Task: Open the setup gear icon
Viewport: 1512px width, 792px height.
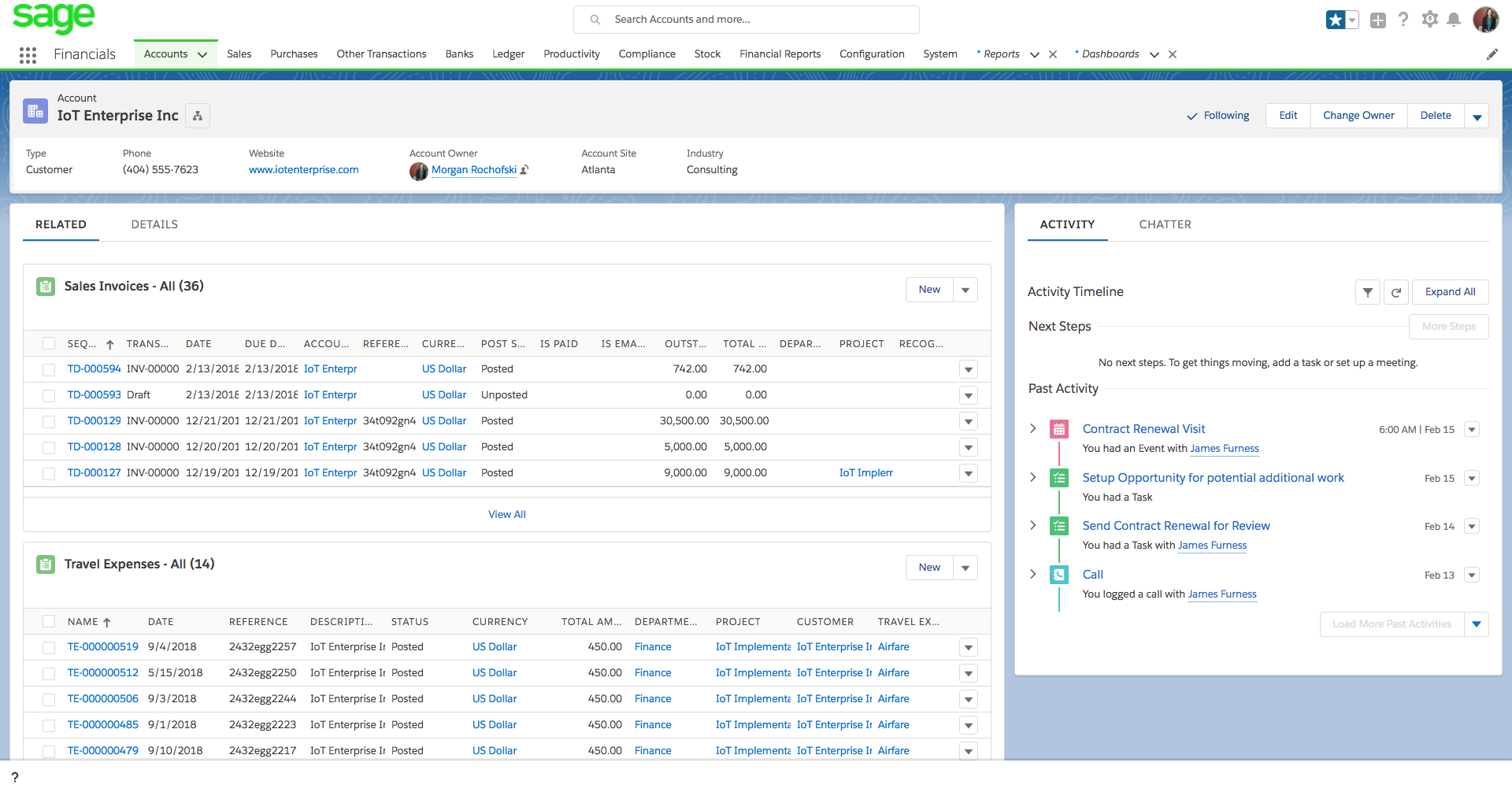Action: tap(1429, 20)
